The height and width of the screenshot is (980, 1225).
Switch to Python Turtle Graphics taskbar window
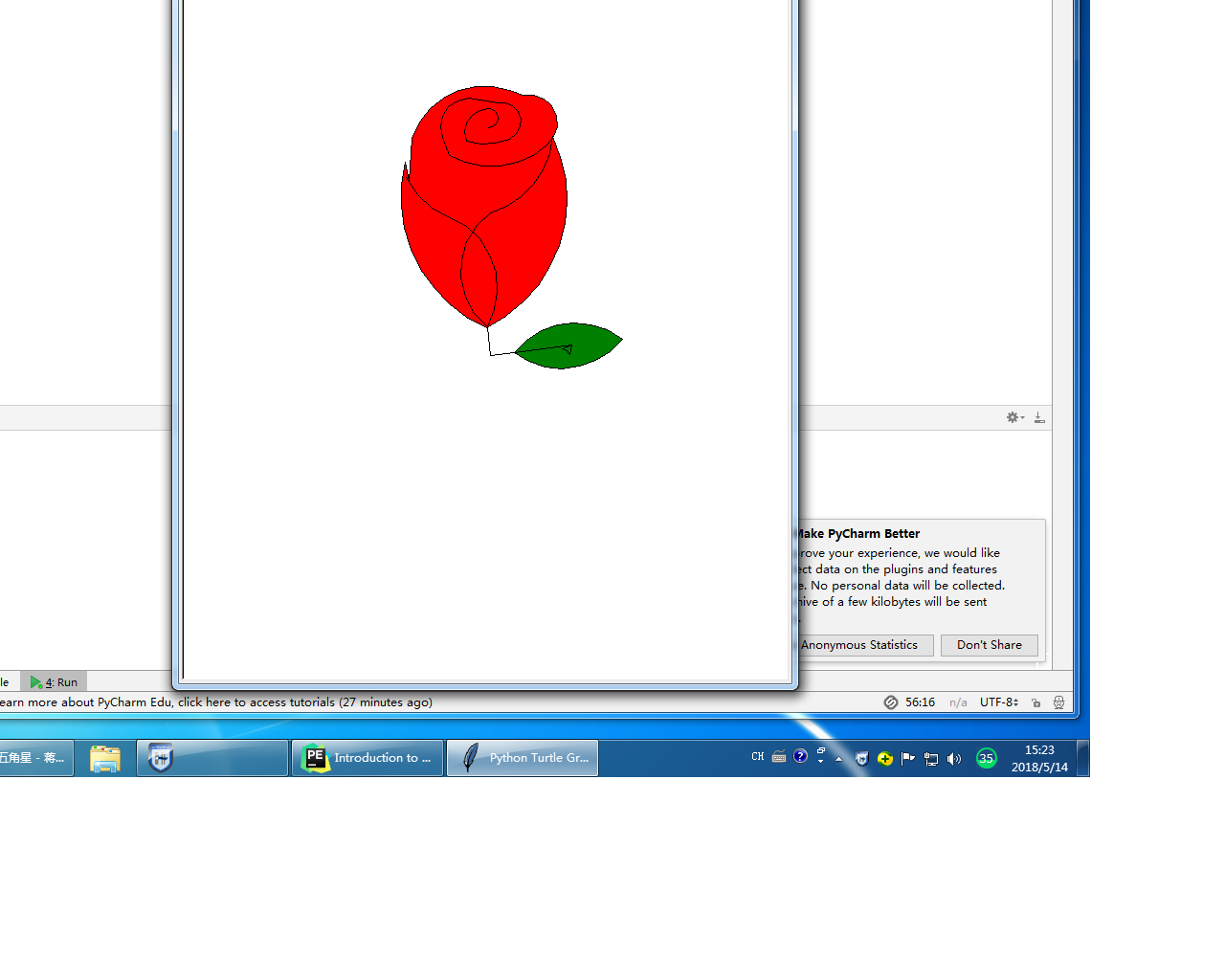(x=523, y=758)
